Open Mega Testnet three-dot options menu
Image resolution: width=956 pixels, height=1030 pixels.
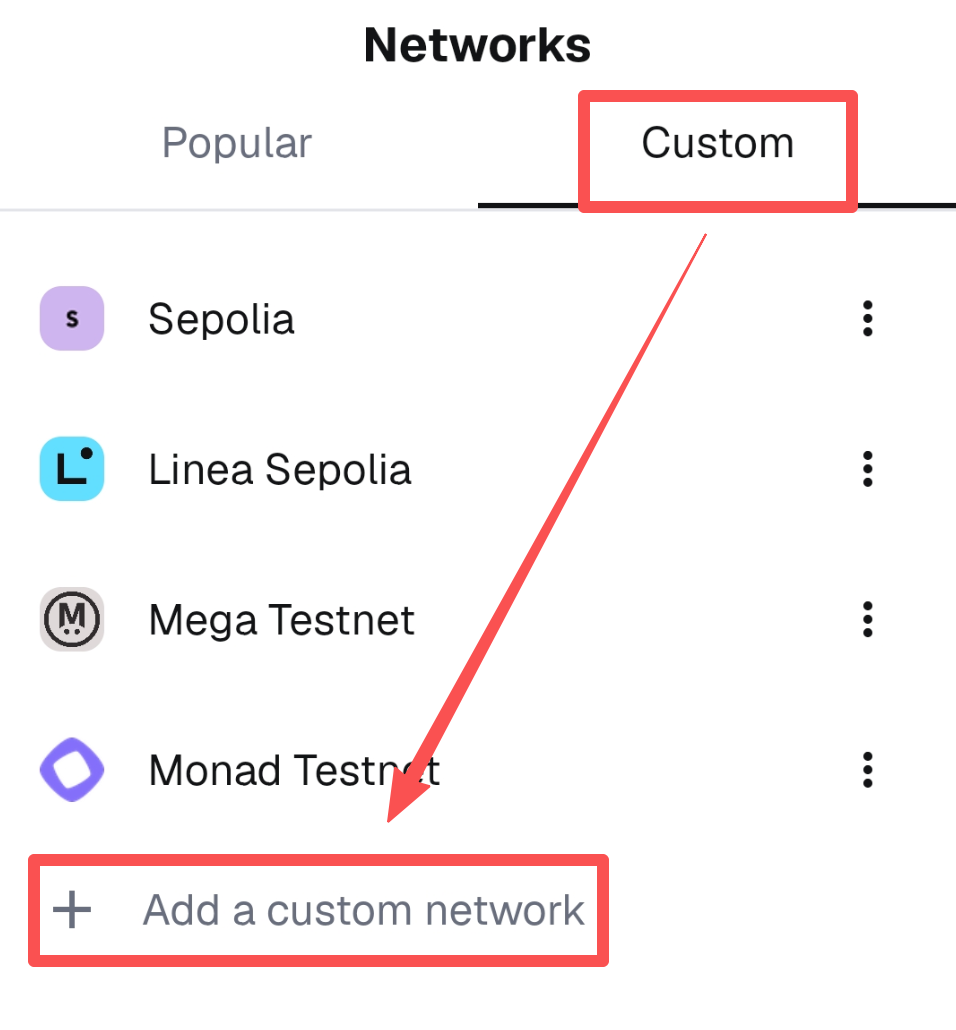click(867, 620)
